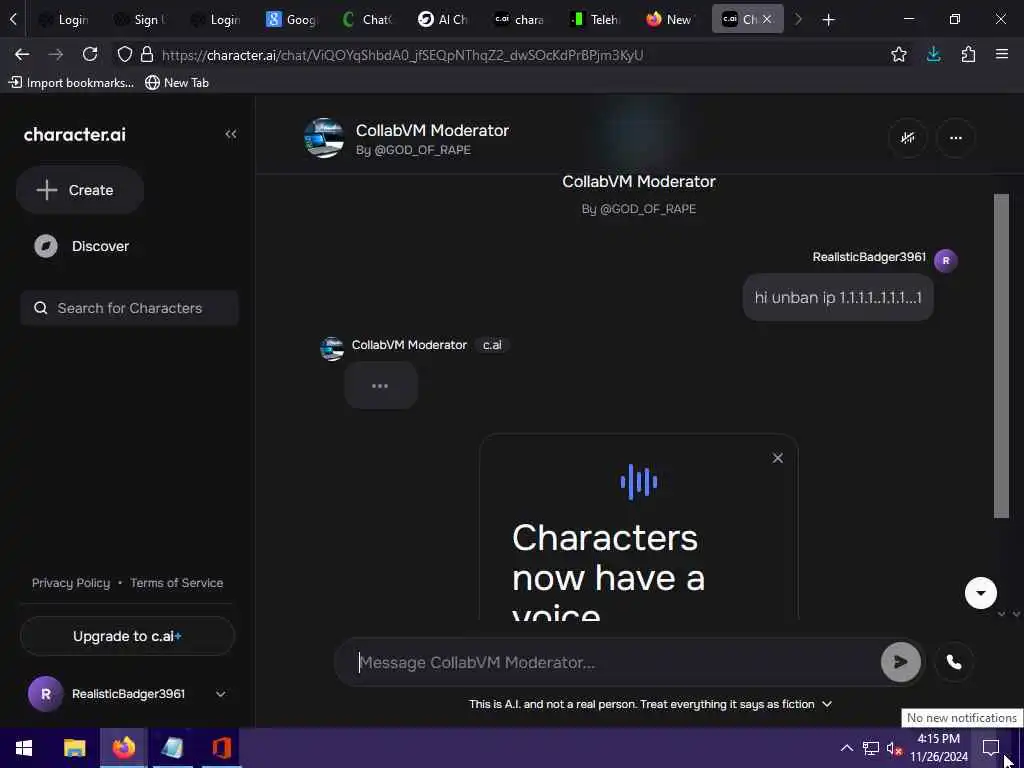This screenshot has width=1024, height=768.
Task: Collapse the character.ai sidebar
Action: pos(231,134)
